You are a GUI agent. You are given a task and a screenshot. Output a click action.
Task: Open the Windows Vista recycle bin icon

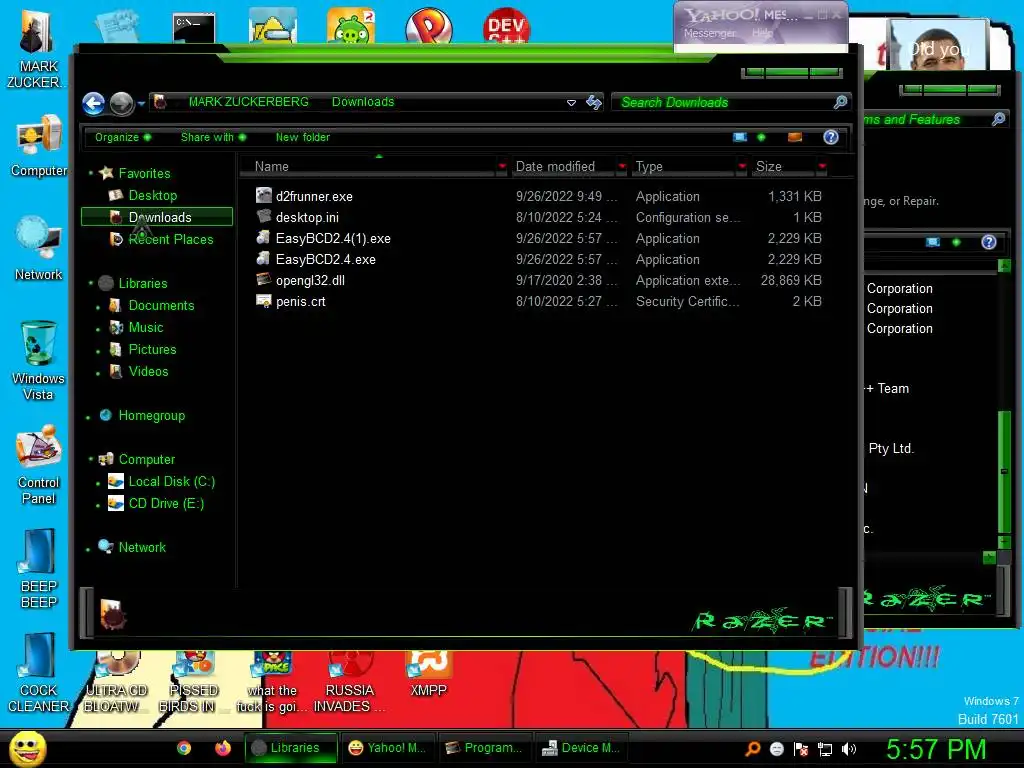click(x=39, y=360)
